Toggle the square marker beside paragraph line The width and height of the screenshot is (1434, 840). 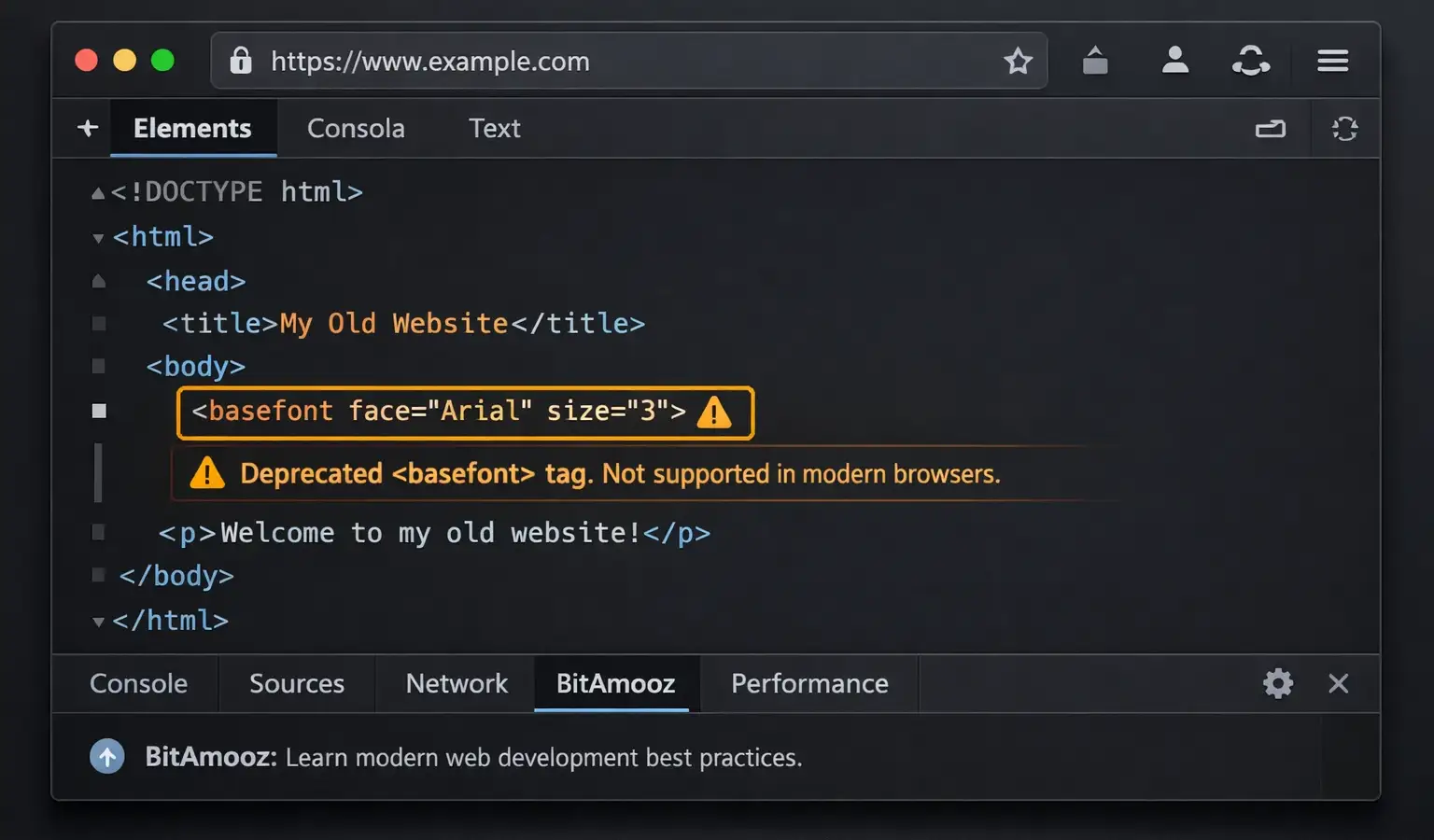click(98, 532)
